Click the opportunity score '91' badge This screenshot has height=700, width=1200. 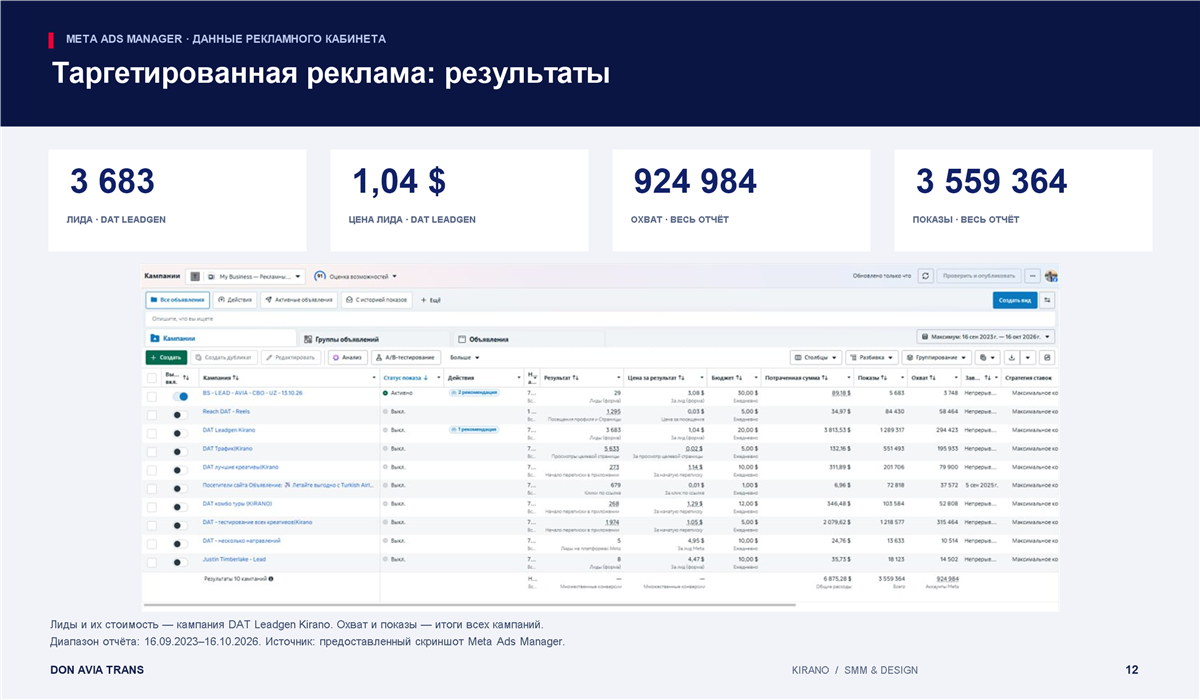(319, 276)
